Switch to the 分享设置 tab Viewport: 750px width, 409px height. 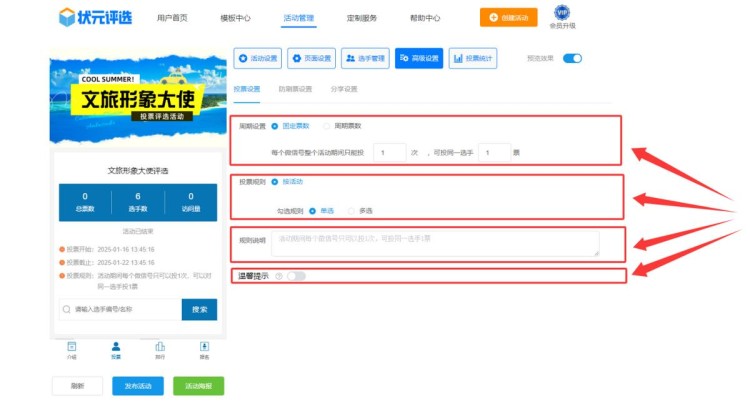(343, 89)
